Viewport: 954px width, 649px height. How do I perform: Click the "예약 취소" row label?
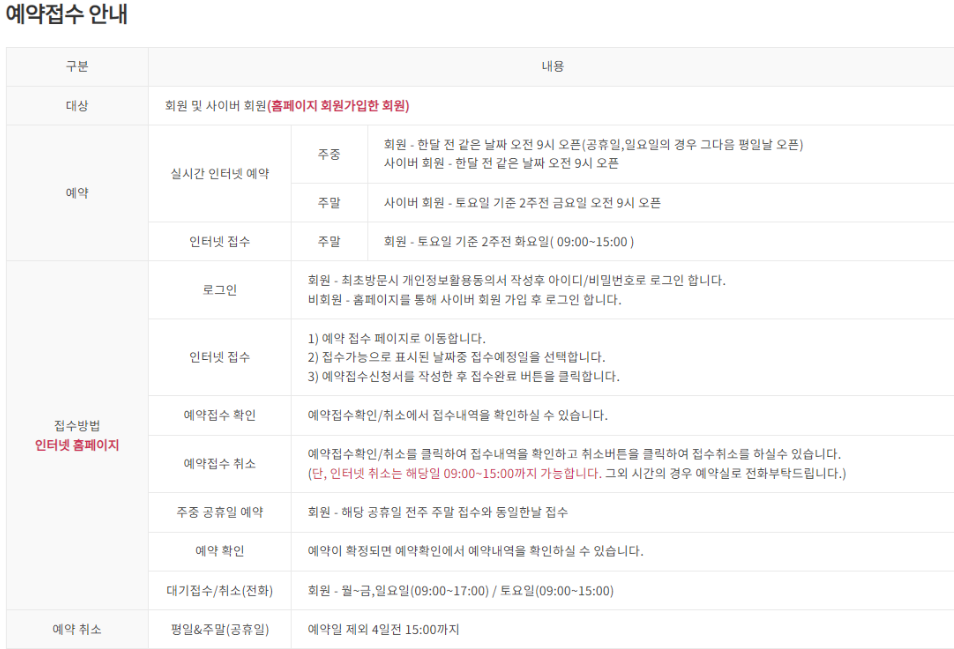77,629
